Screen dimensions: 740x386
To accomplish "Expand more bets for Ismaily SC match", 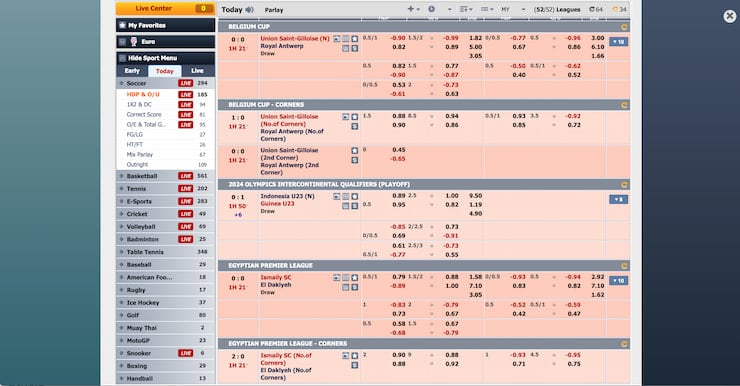I will pyautogui.click(x=618, y=281).
